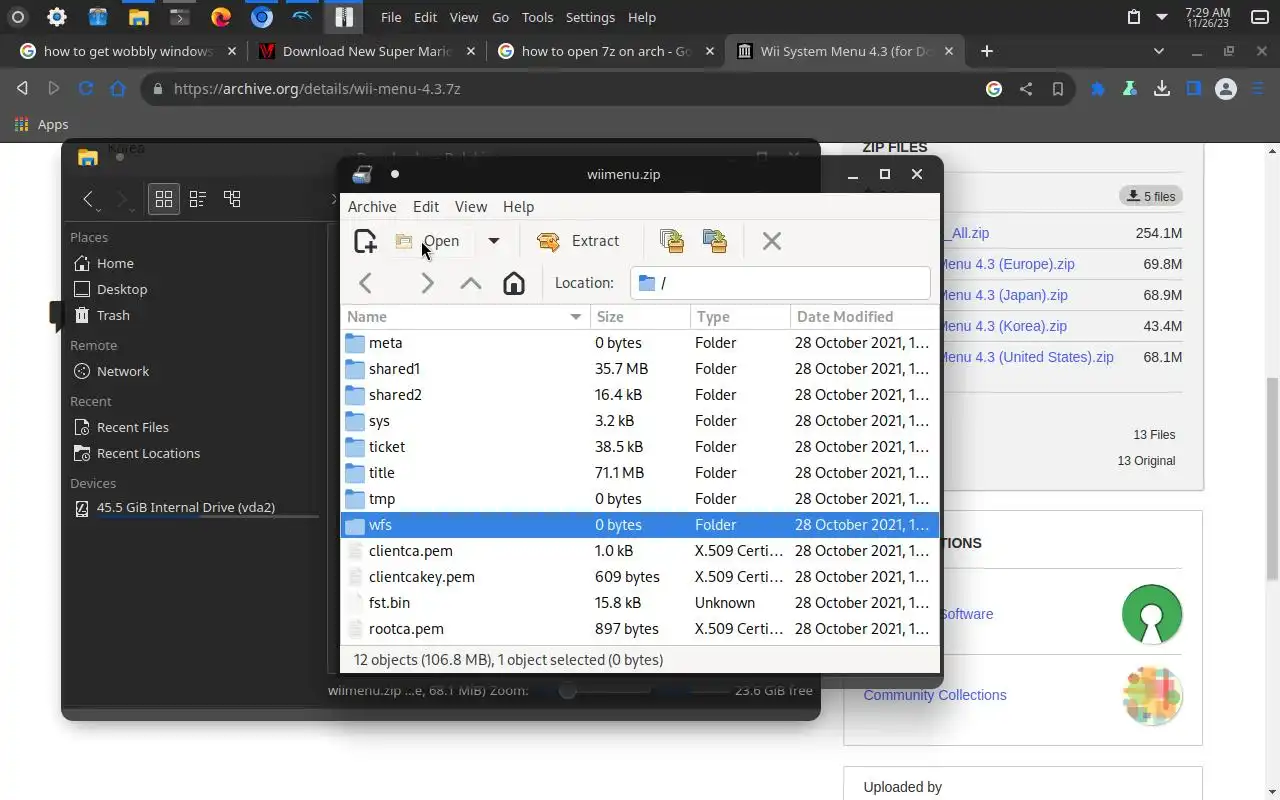
Task: Go to archive home location
Action: (513, 283)
